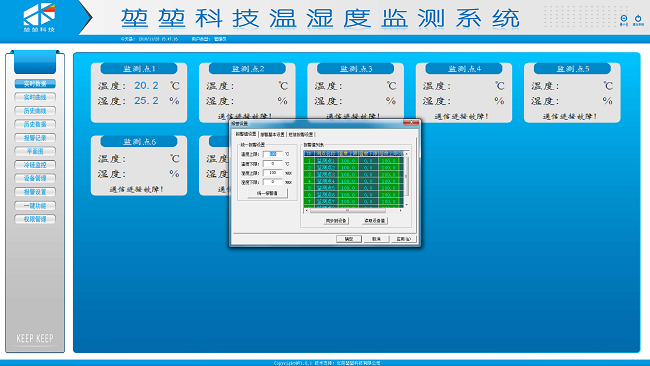Switch to the 报警值设置 tab in the dialog
The image size is (650, 366).
(246, 134)
